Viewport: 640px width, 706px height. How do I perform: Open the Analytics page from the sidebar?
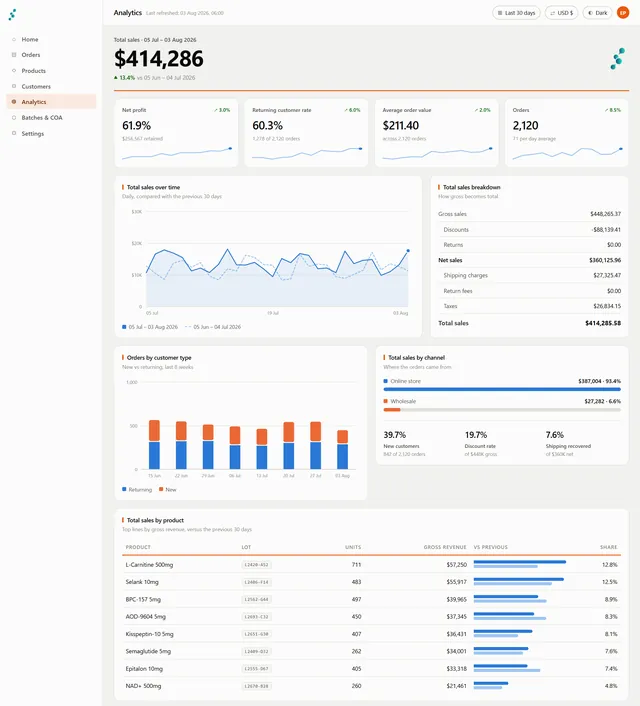point(51,102)
